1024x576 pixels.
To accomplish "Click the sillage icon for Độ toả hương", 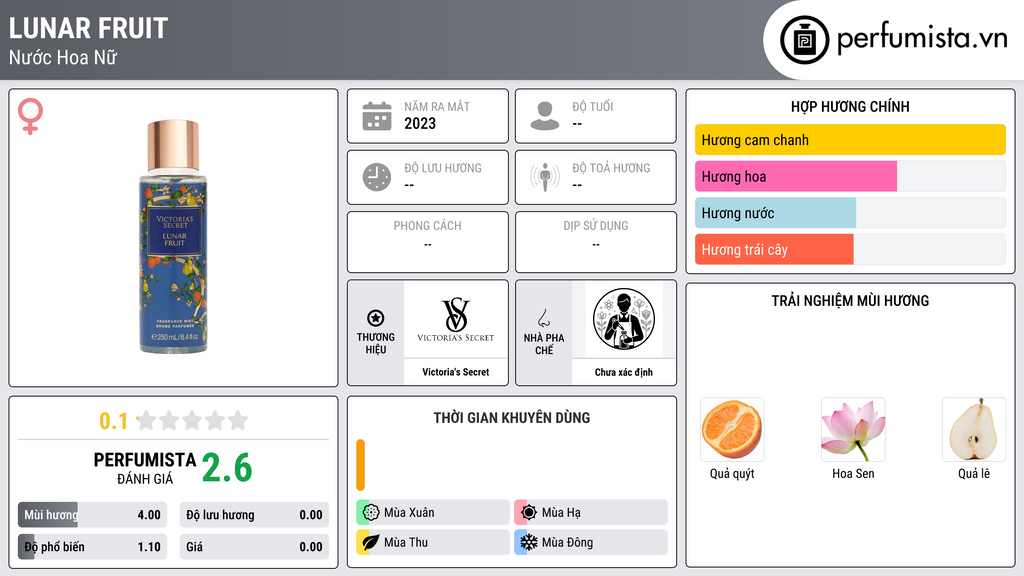I will coord(545,177).
